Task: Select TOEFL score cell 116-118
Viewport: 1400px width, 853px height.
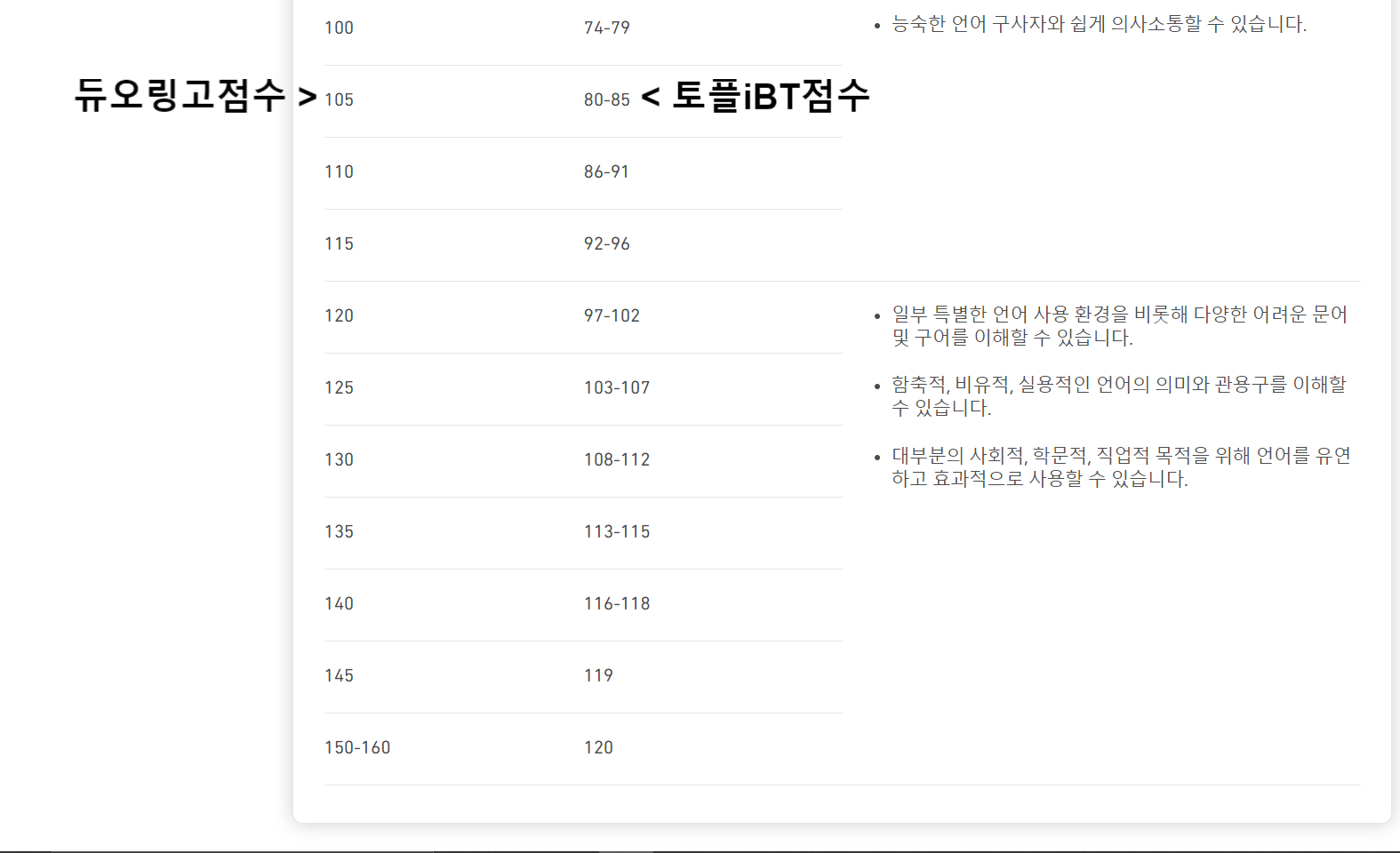Action: (x=617, y=603)
